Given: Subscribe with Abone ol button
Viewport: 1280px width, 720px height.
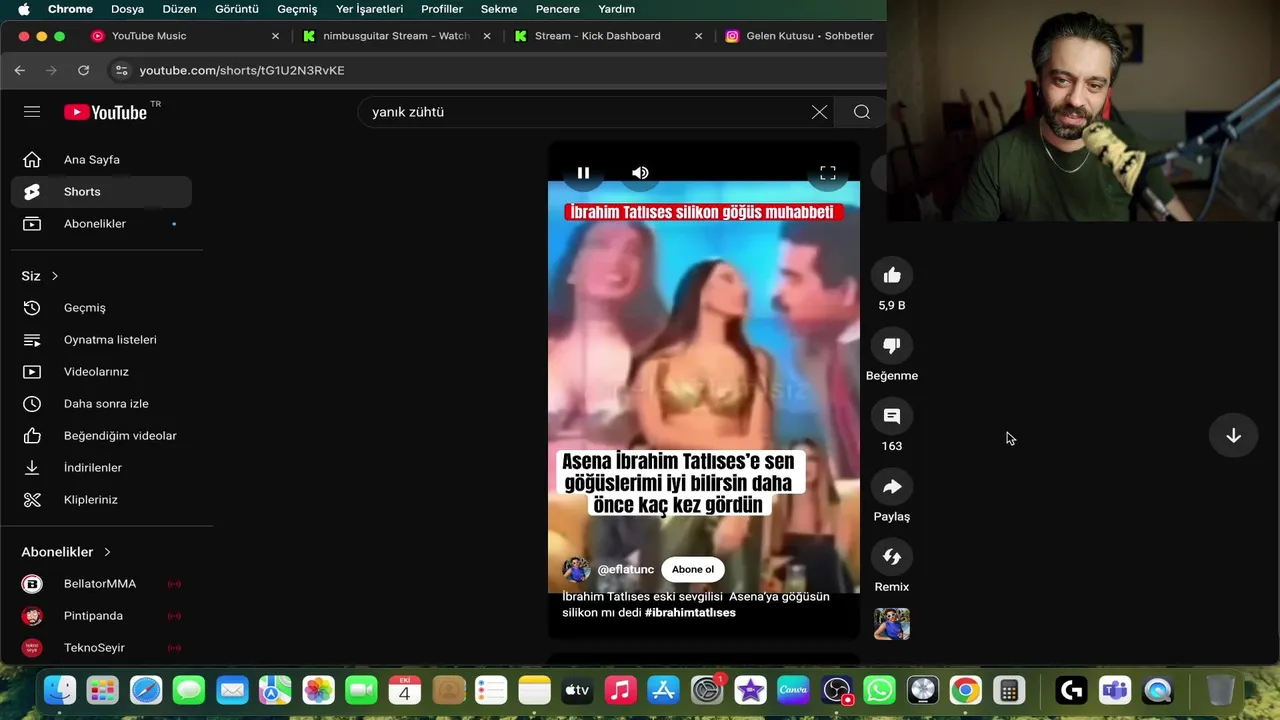Looking at the screenshot, I should click(693, 570).
